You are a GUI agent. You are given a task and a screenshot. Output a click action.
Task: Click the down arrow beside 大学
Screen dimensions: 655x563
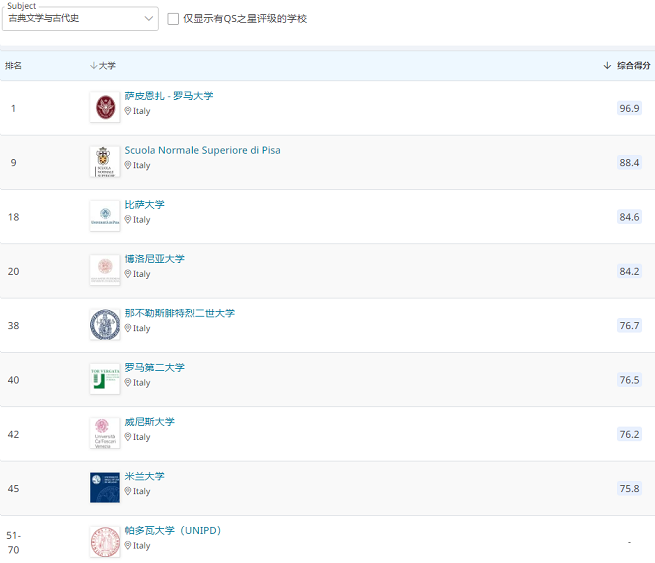pos(94,66)
